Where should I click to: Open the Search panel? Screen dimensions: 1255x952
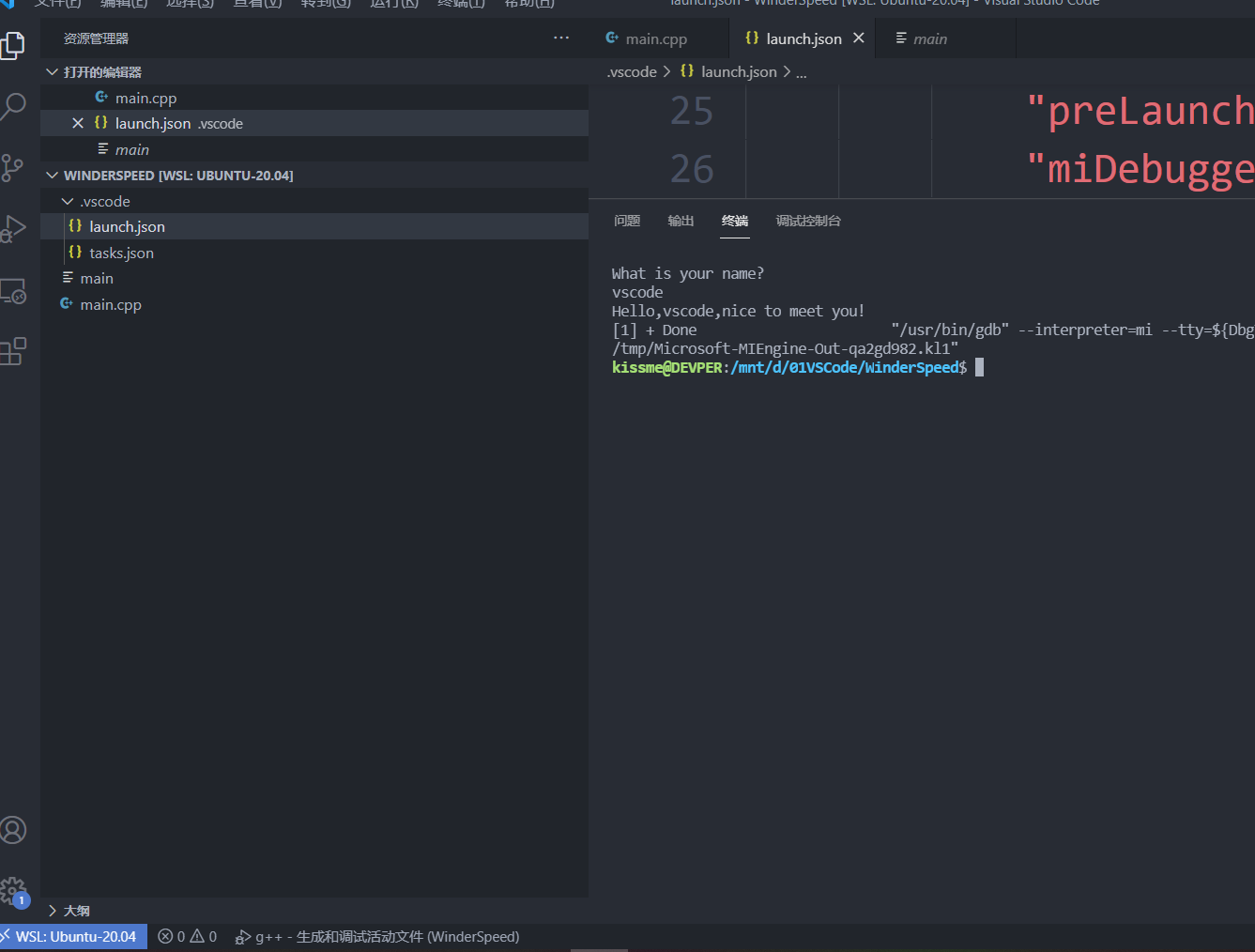tap(14, 106)
